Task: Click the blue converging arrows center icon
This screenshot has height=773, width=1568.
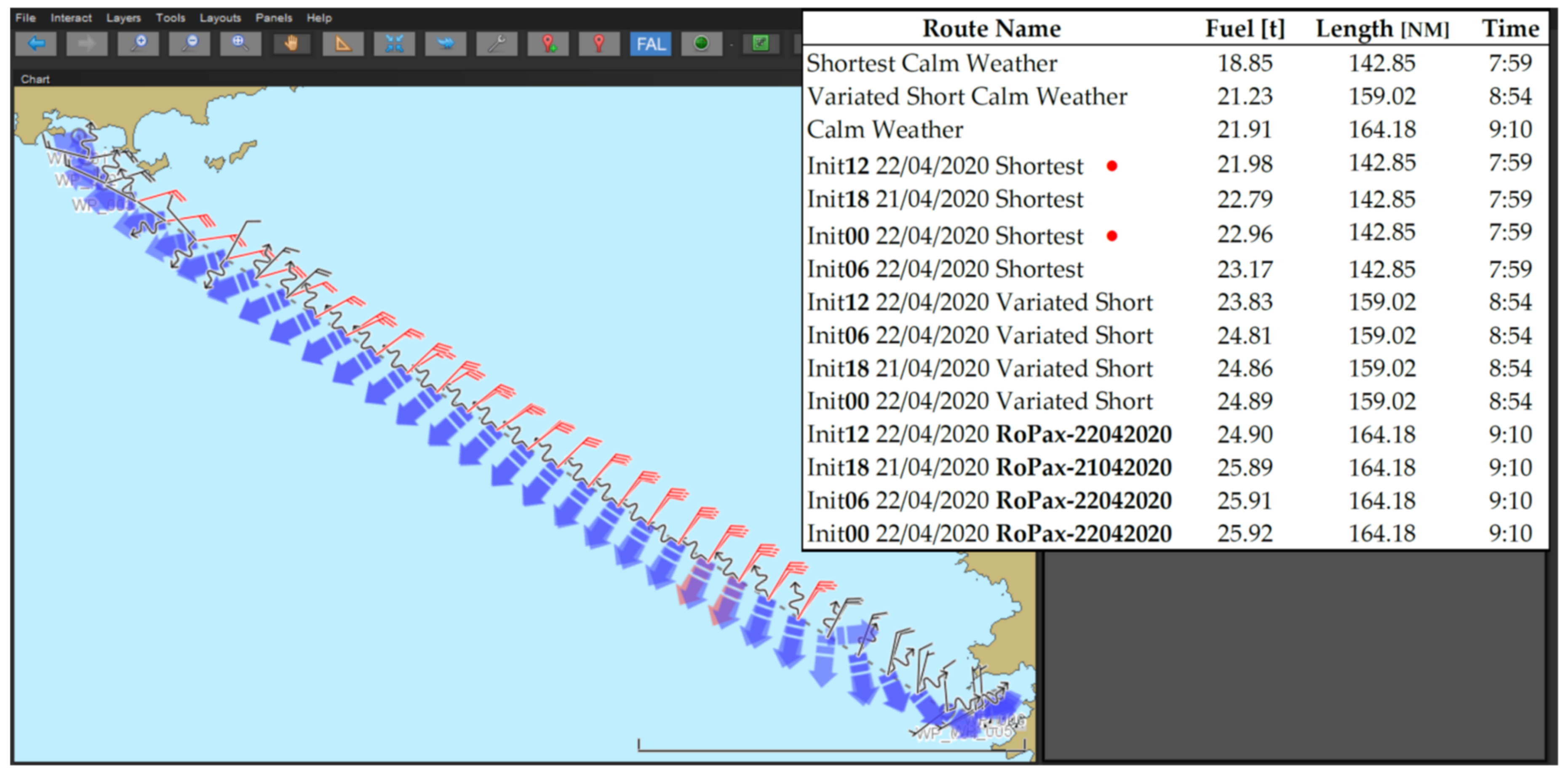Action: coord(395,44)
